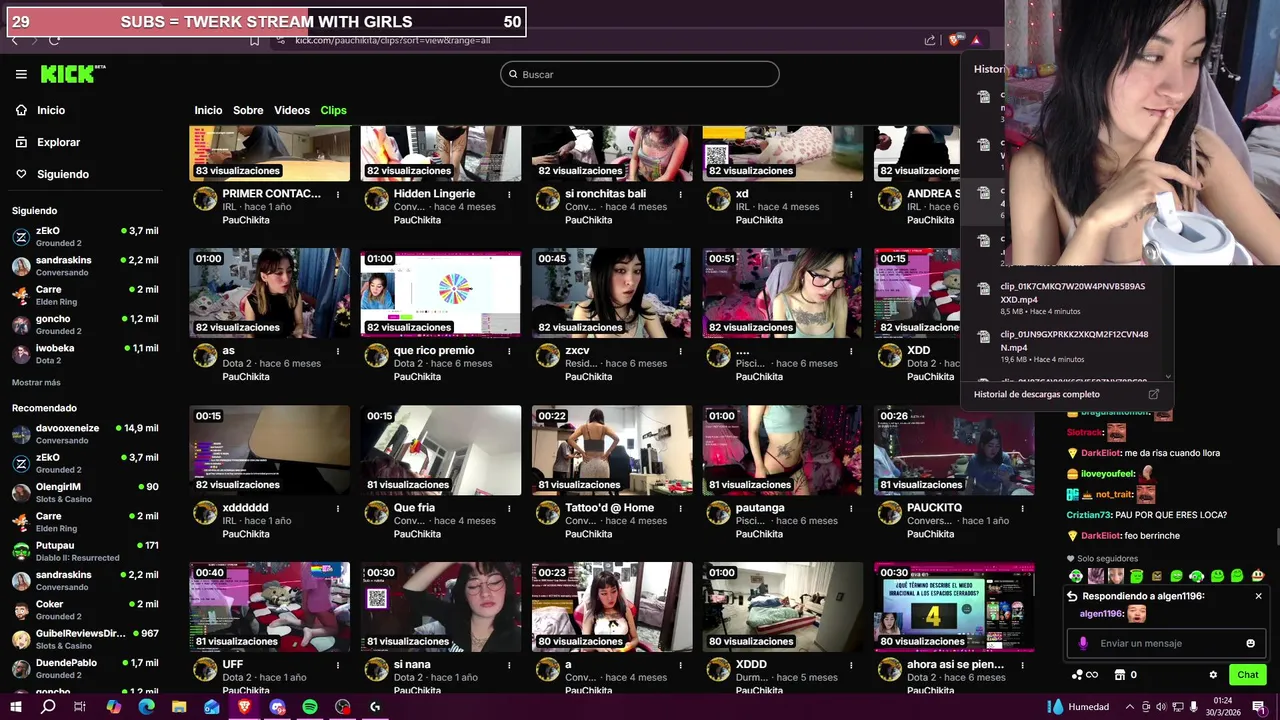Click the purple microphone icon in chat
The width and height of the screenshot is (1280, 720).
tap(1083, 643)
